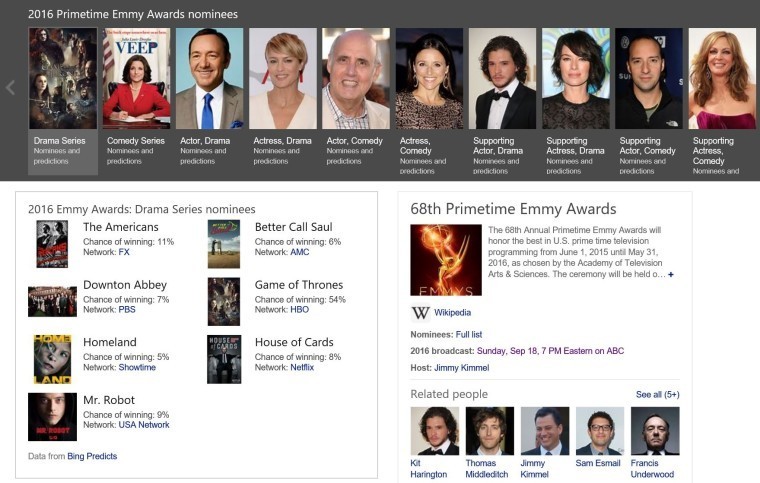
Task: Click the Drama Series poster thumbnail in the carousel
Action: click(x=63, y=78)
